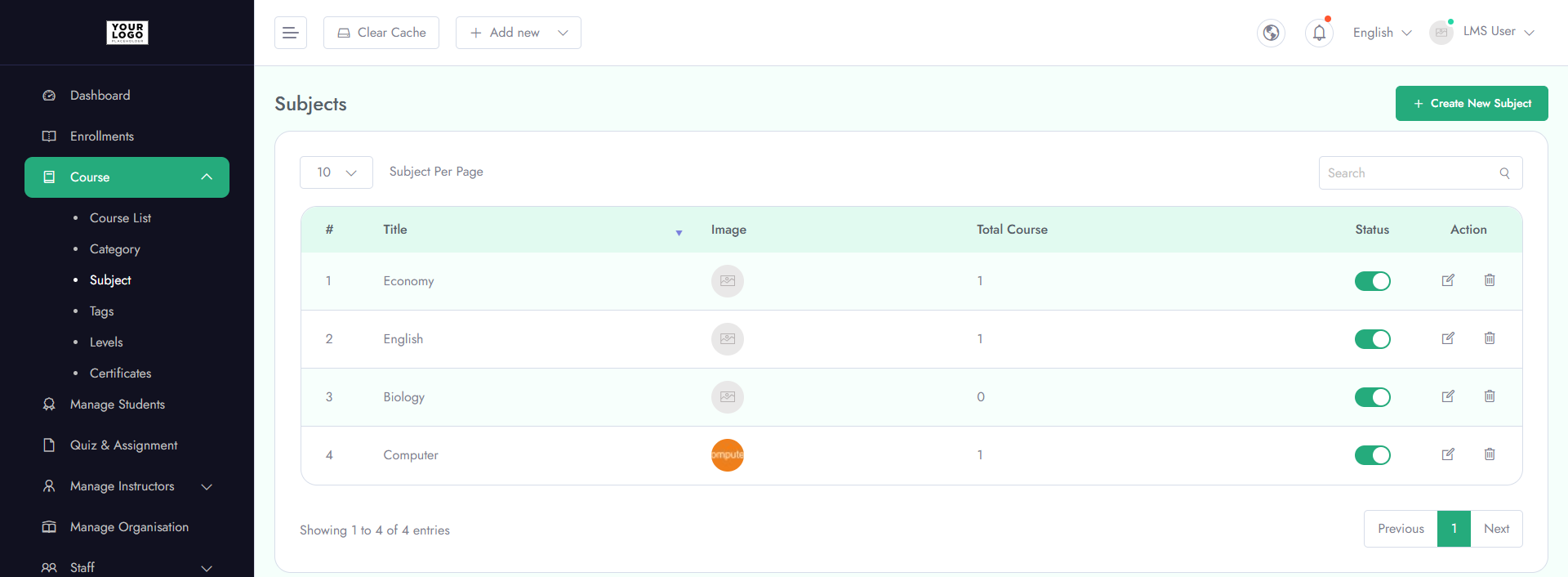Edit the Economy subject
The image size is (1568, 577).
click(x=1448, y=280)
